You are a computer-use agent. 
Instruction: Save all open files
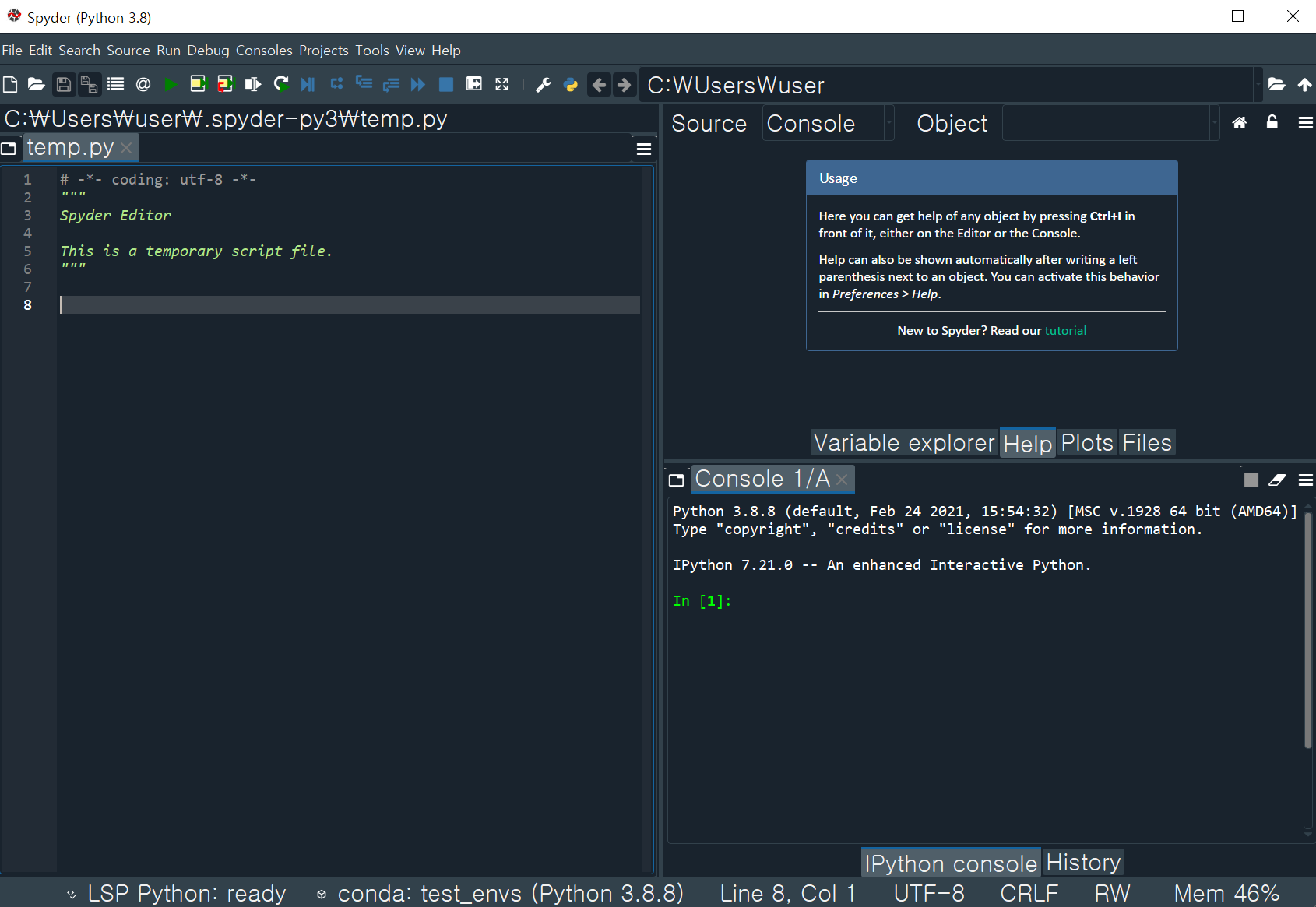[x=90, y=84]
